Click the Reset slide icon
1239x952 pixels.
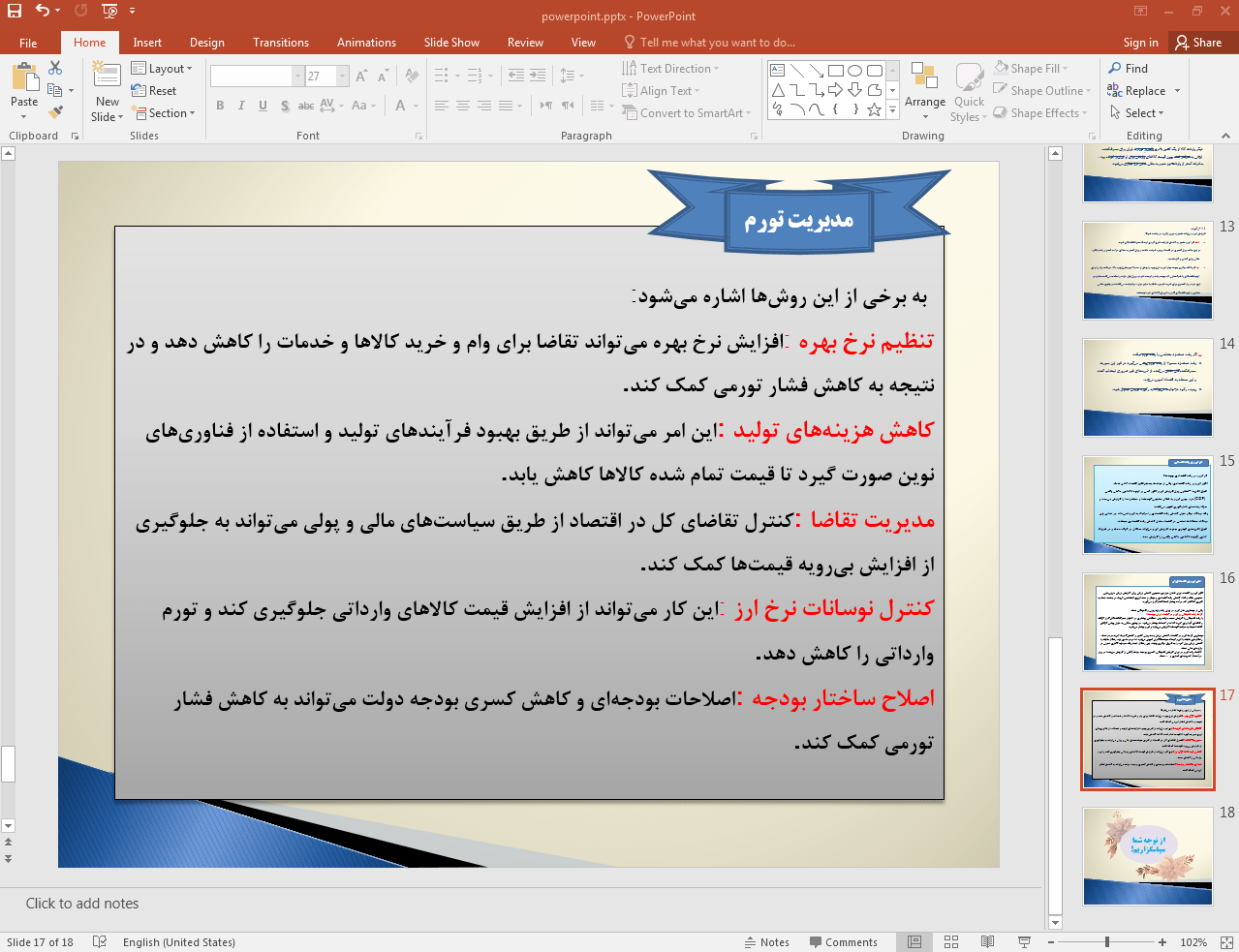point(154,91)
